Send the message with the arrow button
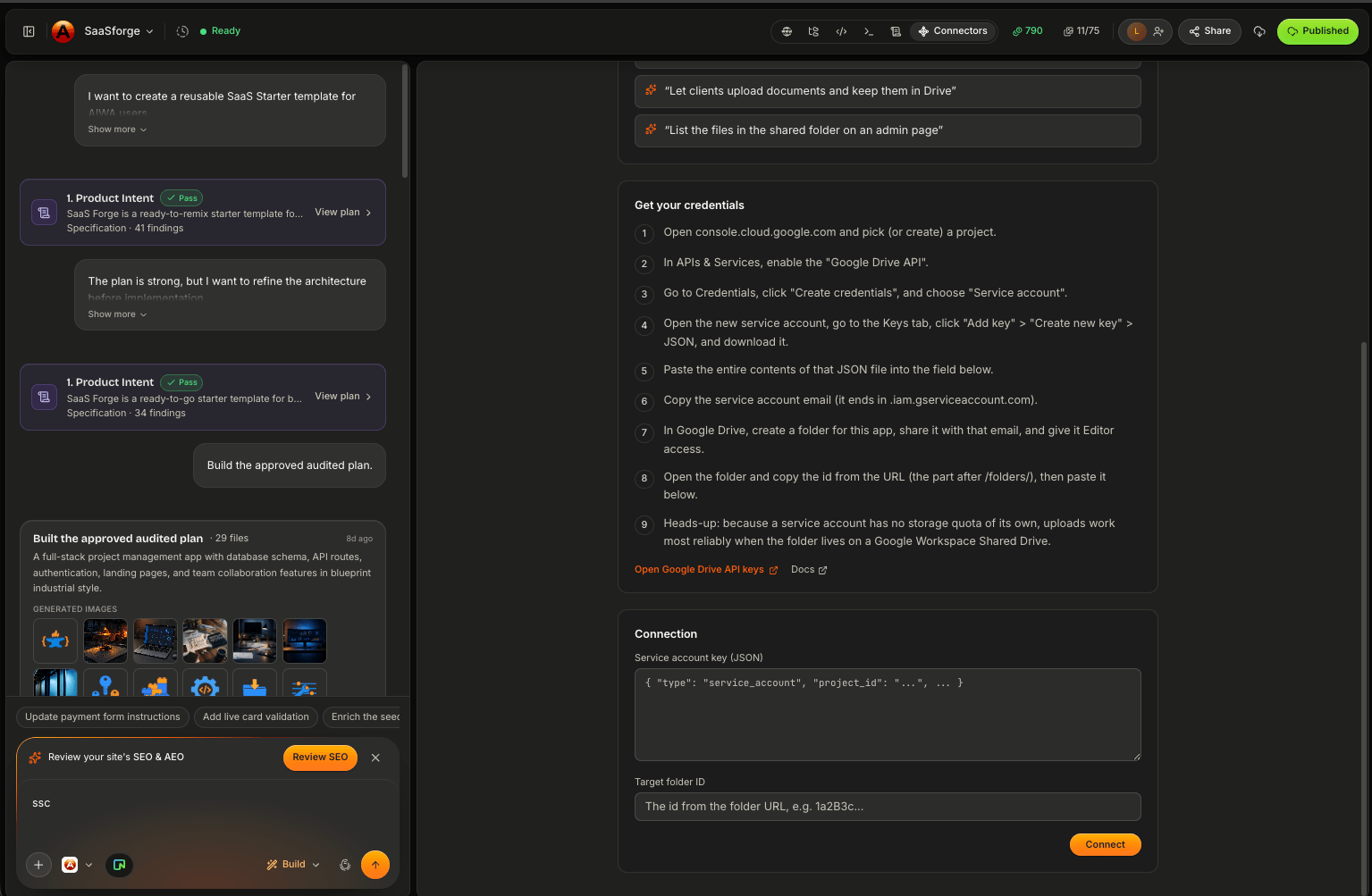 pyautogui.click(x=375, y=865)
